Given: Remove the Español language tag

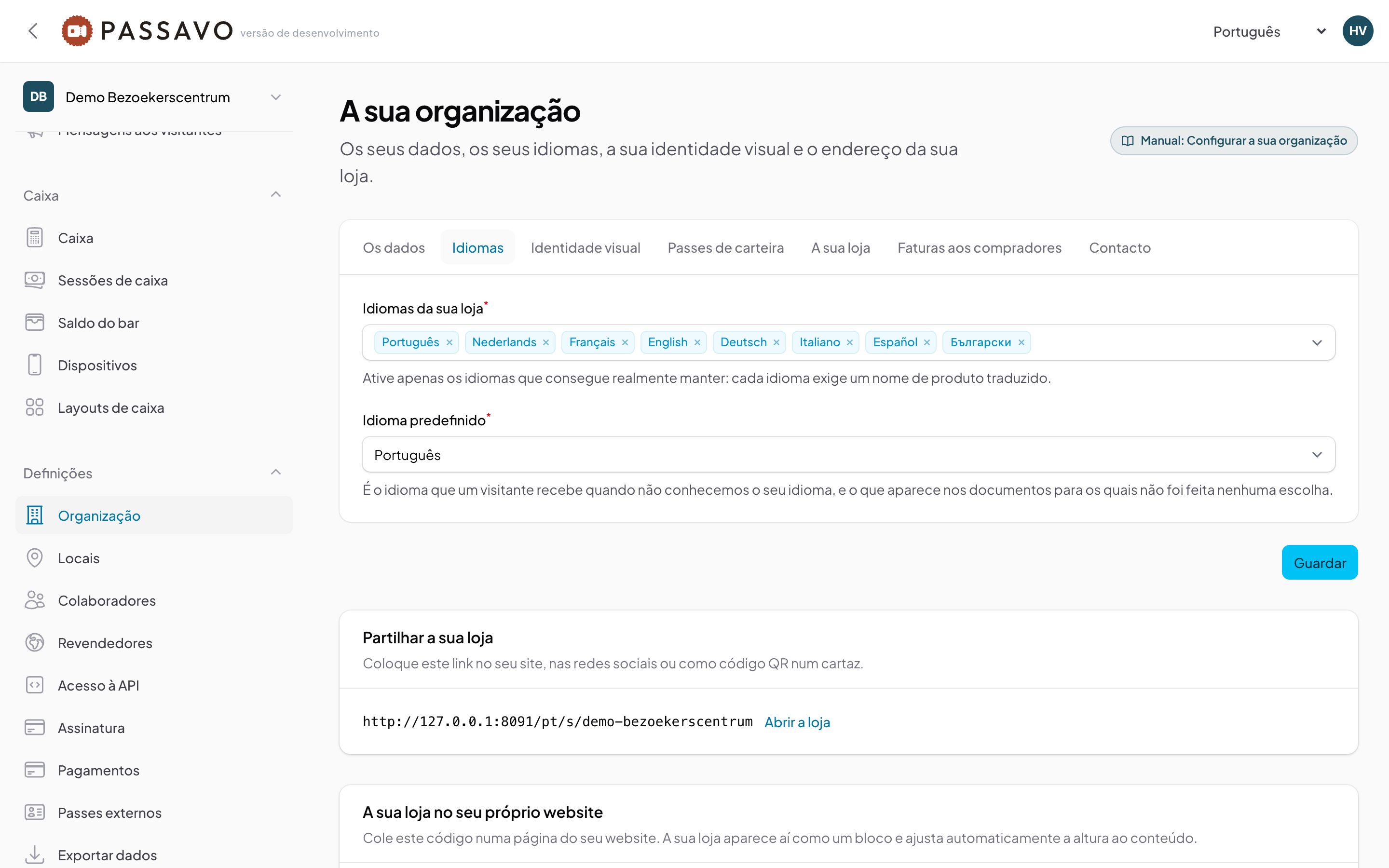Looking at the screenshot, I should click(927, 343).
